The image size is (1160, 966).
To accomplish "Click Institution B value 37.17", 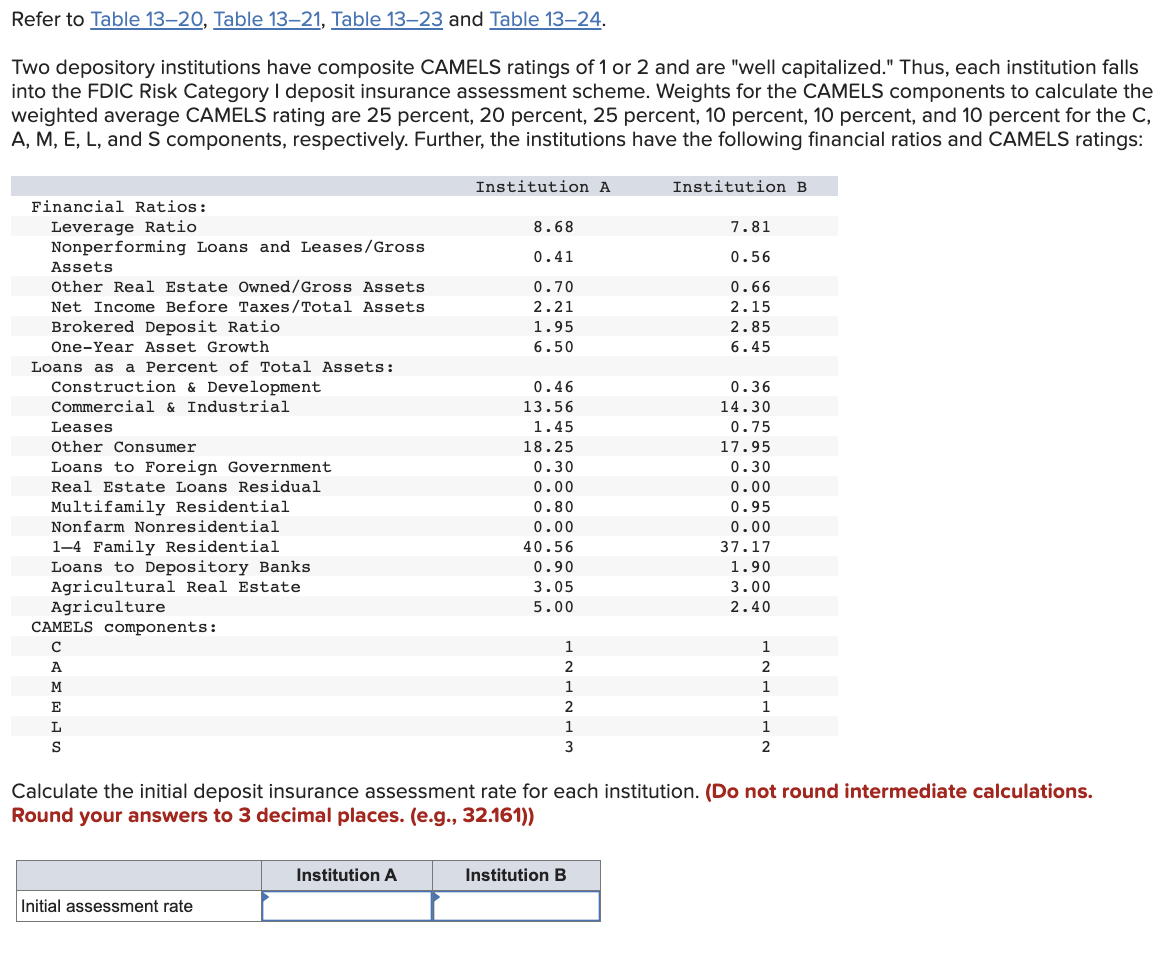I will point(746,547).
